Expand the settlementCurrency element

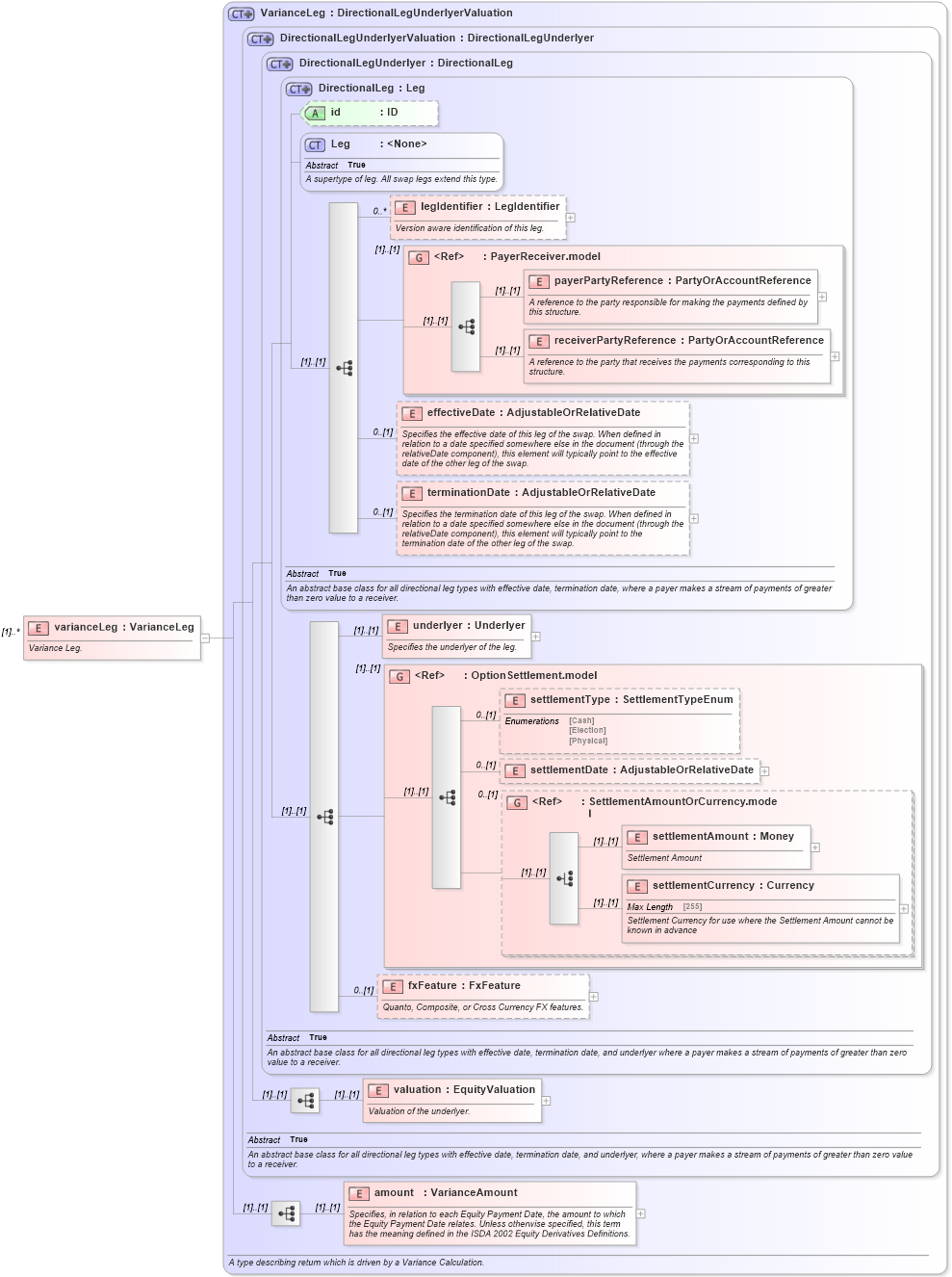click(904, 908)
